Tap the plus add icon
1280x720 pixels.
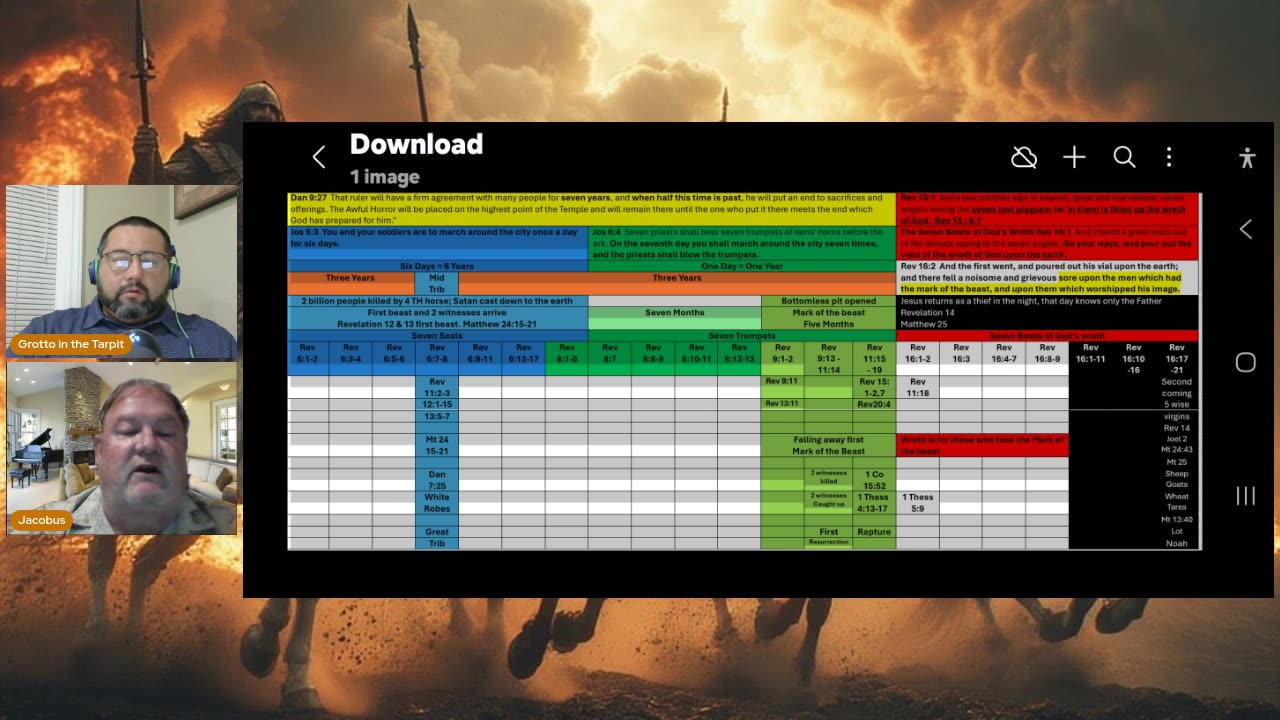[x=1074, y=157]
